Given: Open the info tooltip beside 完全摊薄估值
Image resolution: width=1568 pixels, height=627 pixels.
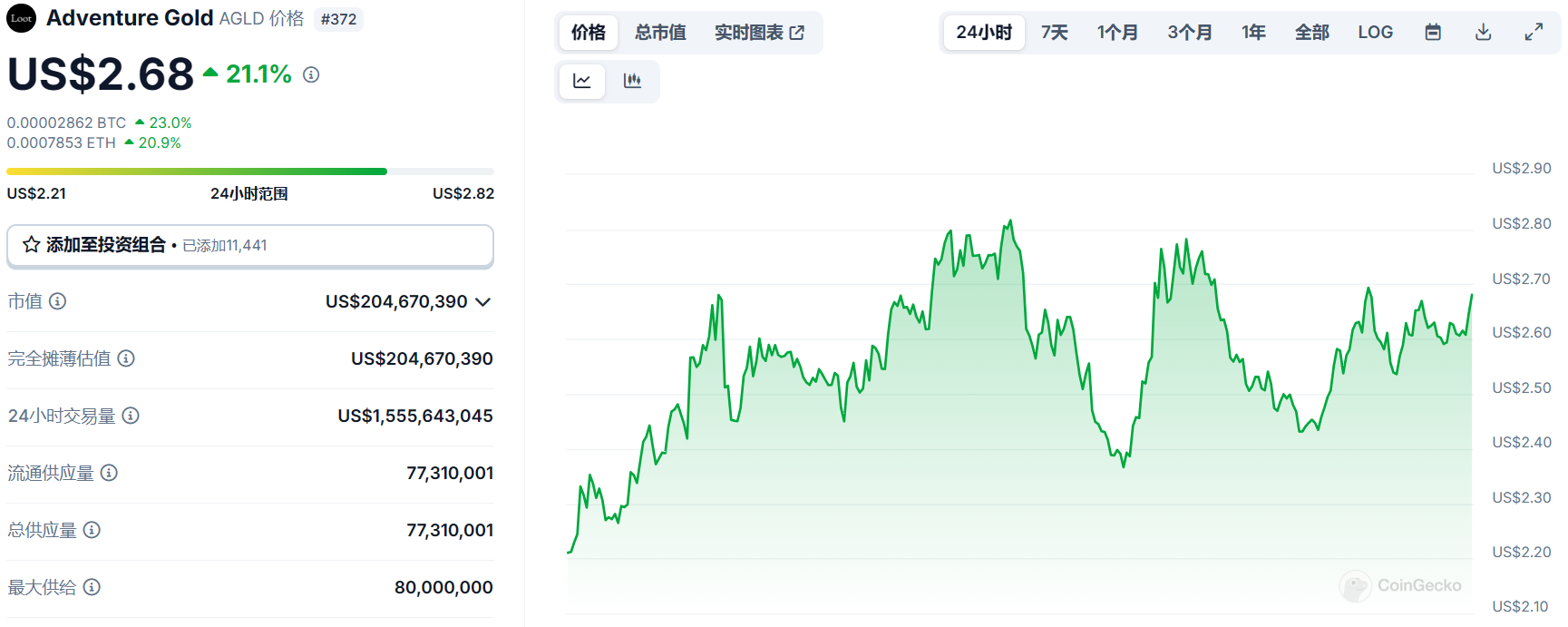Looking at the screenshot, I should click(x=126, y=358).
